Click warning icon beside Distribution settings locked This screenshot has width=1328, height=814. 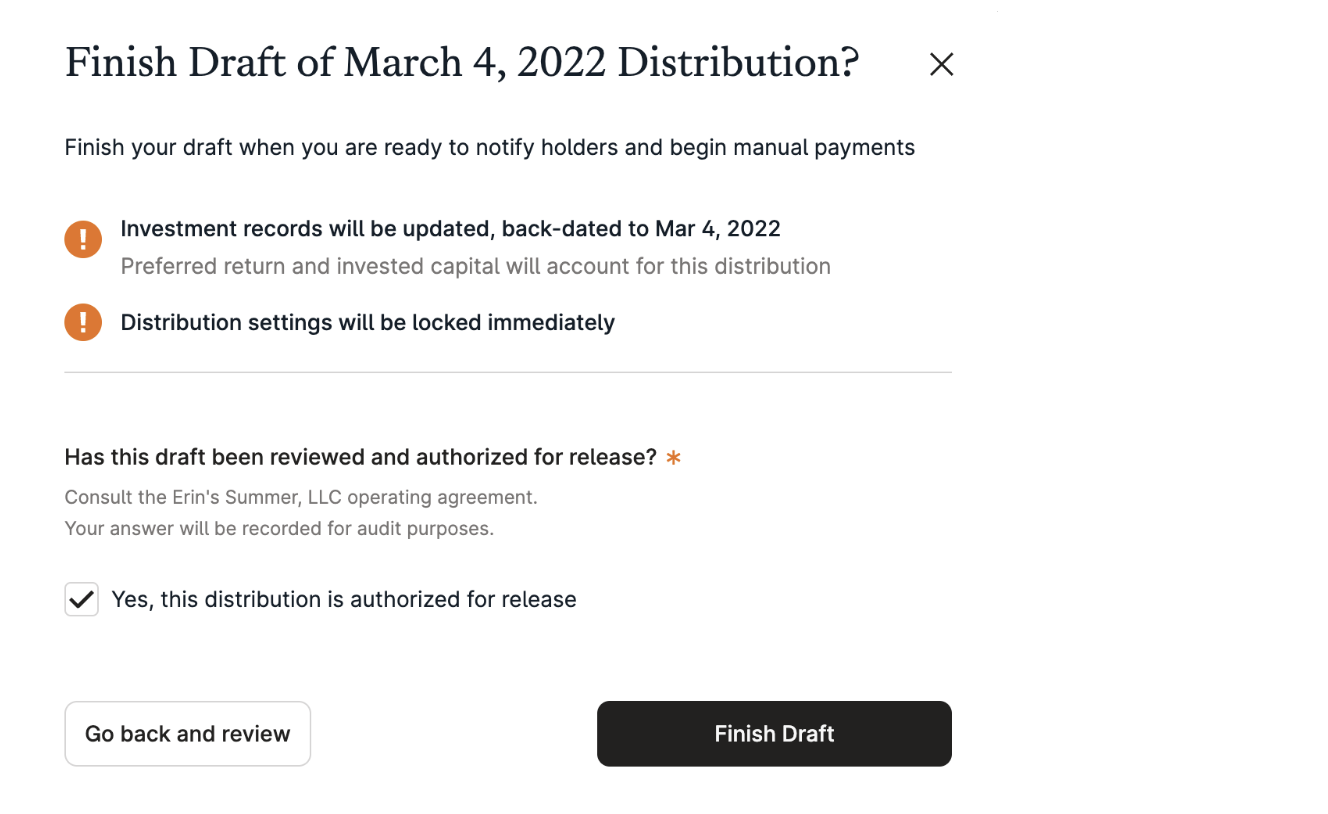[x=83, y=322]
